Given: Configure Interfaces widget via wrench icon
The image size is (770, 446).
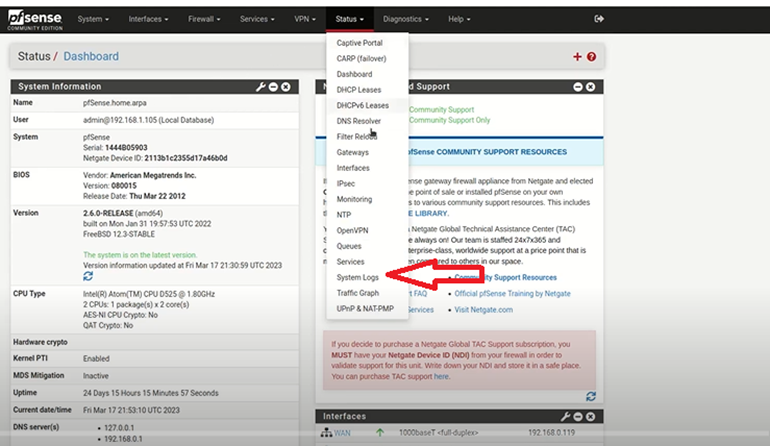Looking at the screenshot, I should (565, 417).
